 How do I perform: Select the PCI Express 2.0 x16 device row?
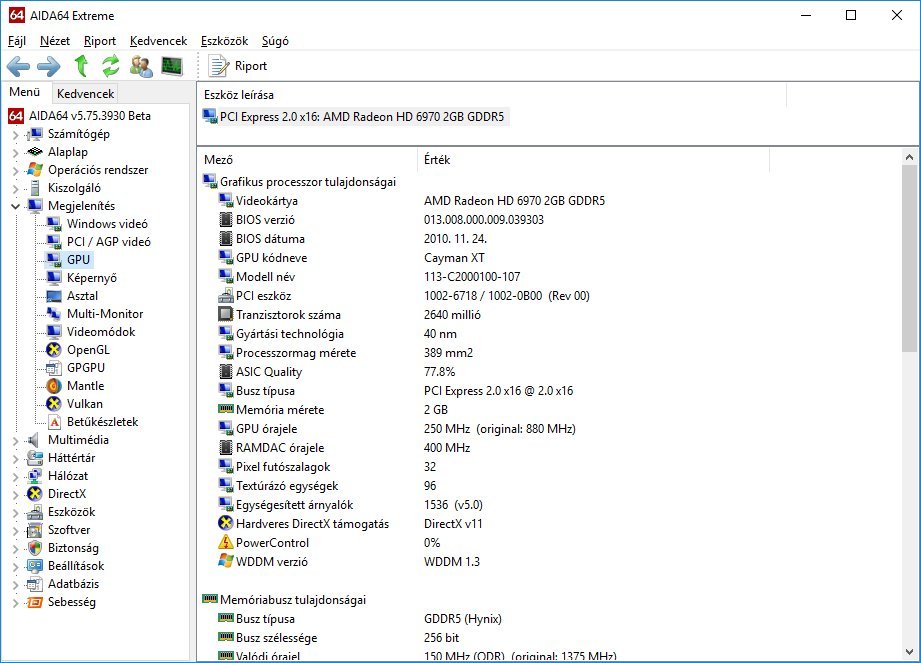pos(354,116)
